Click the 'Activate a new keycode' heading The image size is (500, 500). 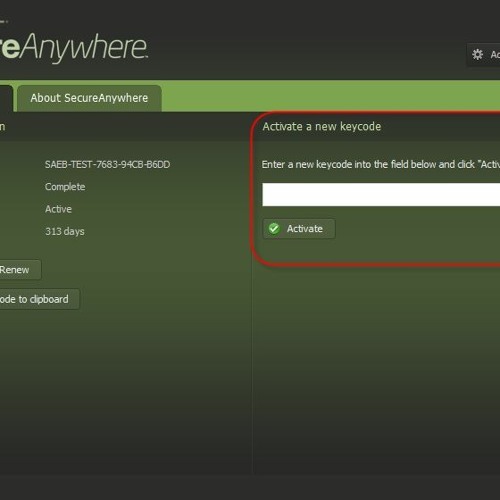point(322,127)
